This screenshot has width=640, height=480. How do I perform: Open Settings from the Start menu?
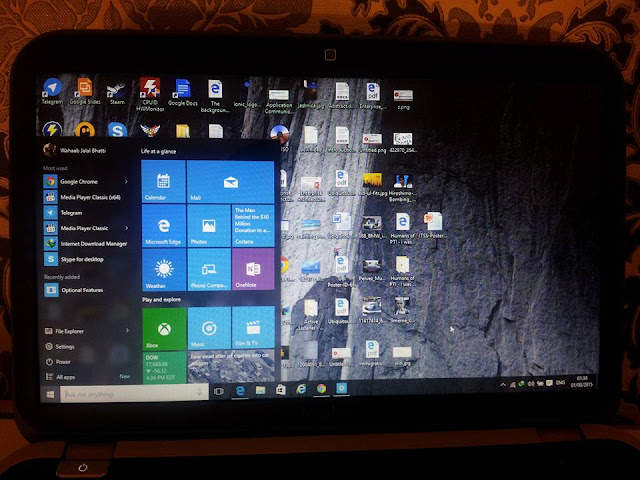pos(60,347)
